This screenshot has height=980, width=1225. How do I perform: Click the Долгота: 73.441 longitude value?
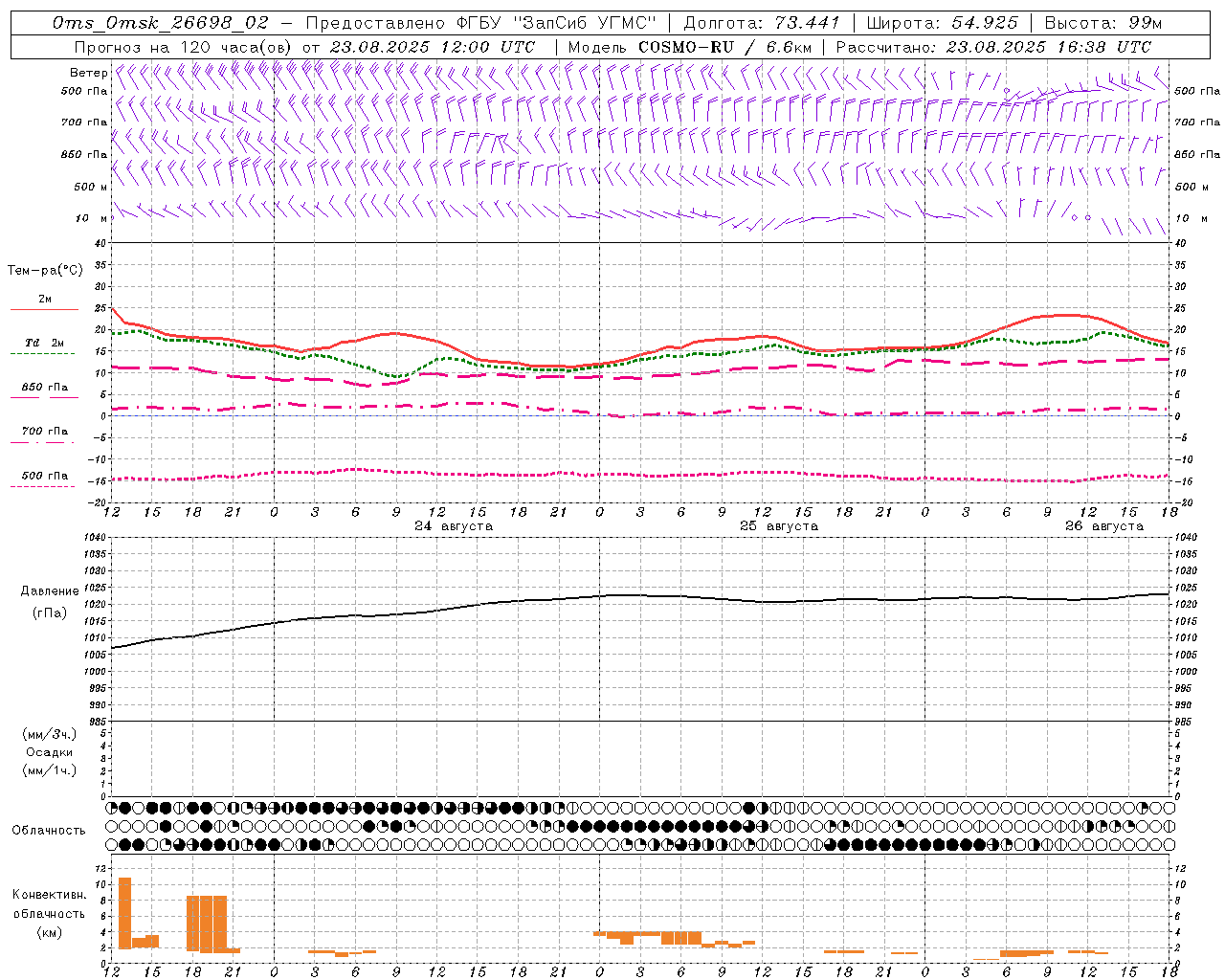[x=762, y=23]
